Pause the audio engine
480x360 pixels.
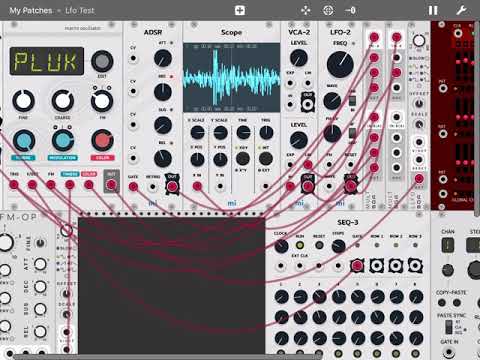433,10
